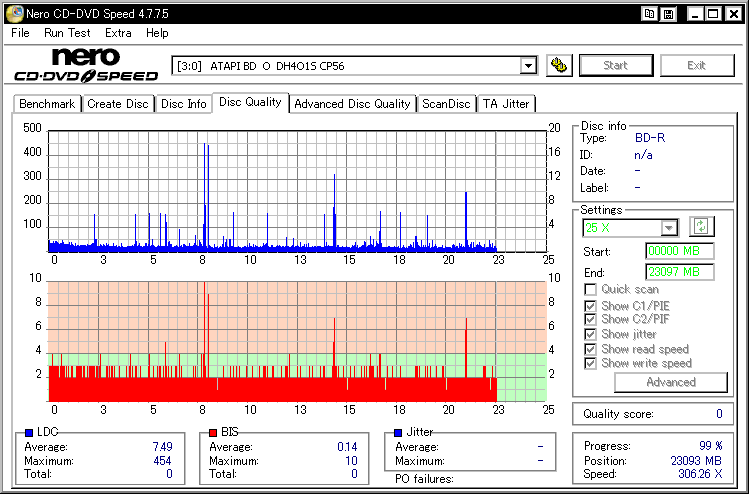Close the Nero CD-DVD Speed window
This screenshot has width=749, height=494.
733,14
